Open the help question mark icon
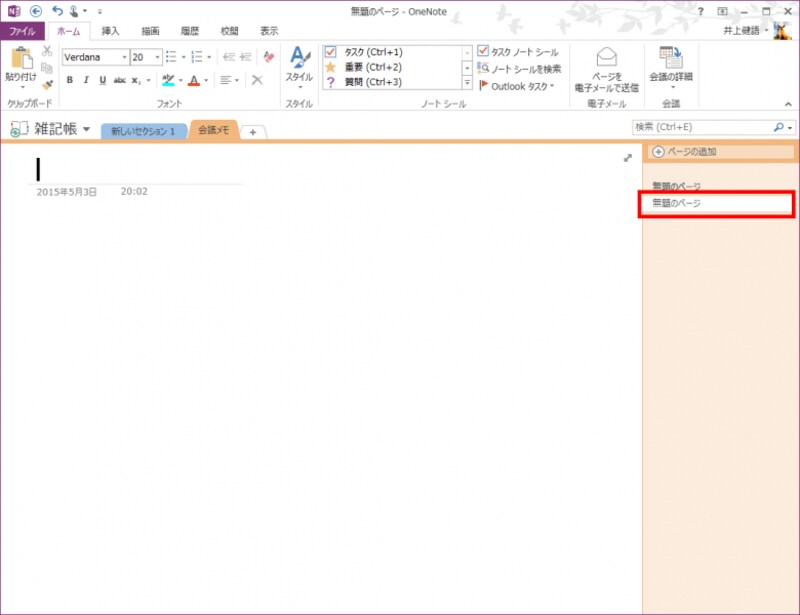The image size is (800, 615). point(701,11)
